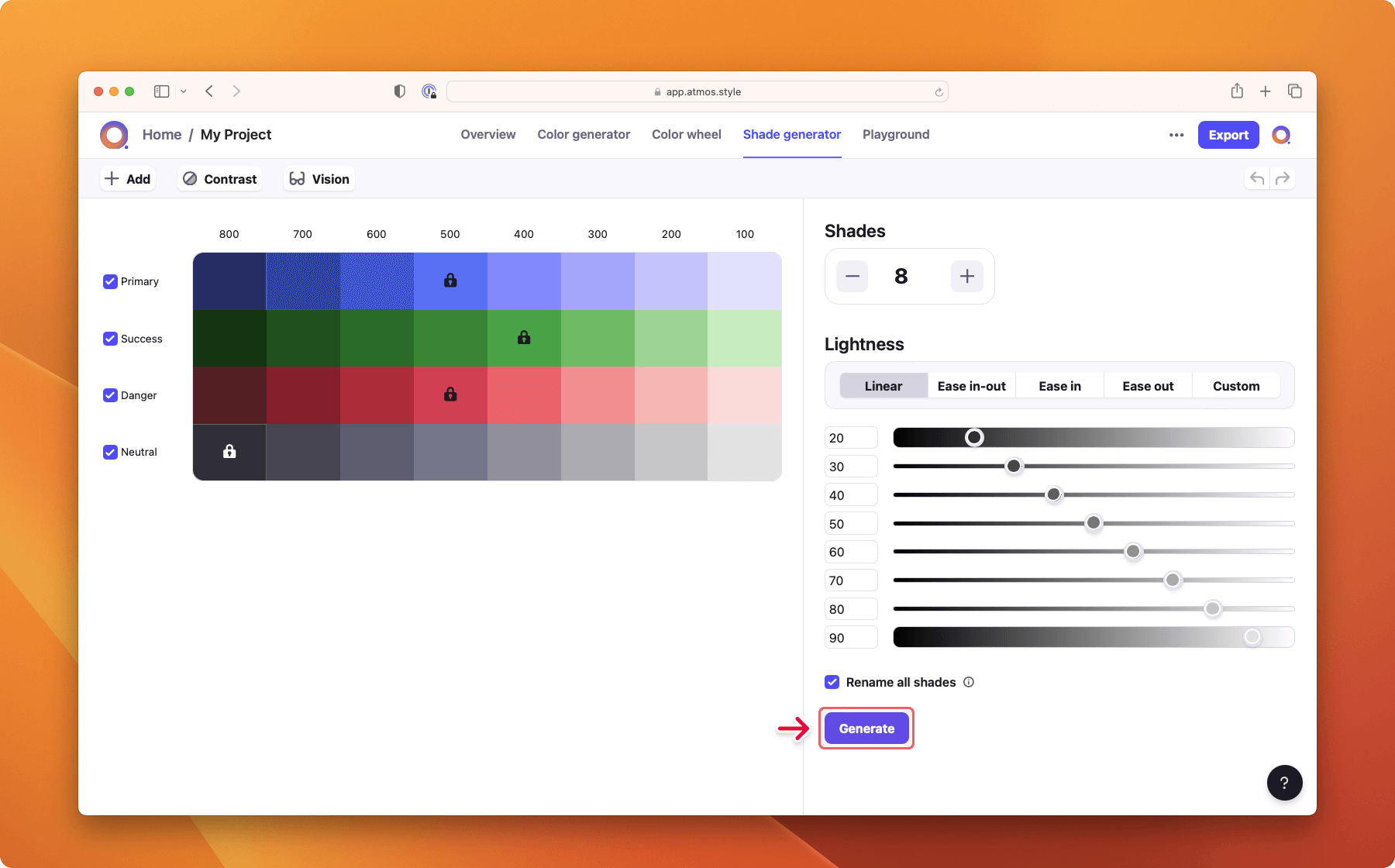Open the help question mark button

click(x=1284, y=783)
